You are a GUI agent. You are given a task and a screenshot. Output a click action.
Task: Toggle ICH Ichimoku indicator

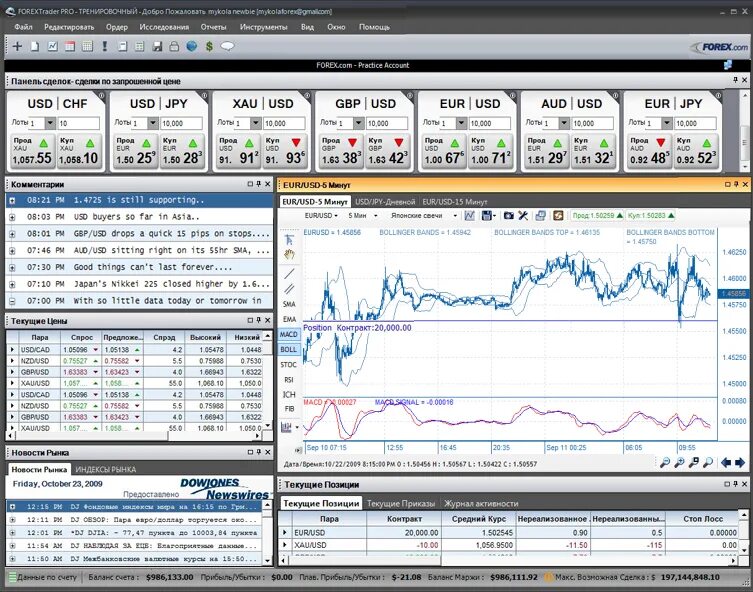289,395
